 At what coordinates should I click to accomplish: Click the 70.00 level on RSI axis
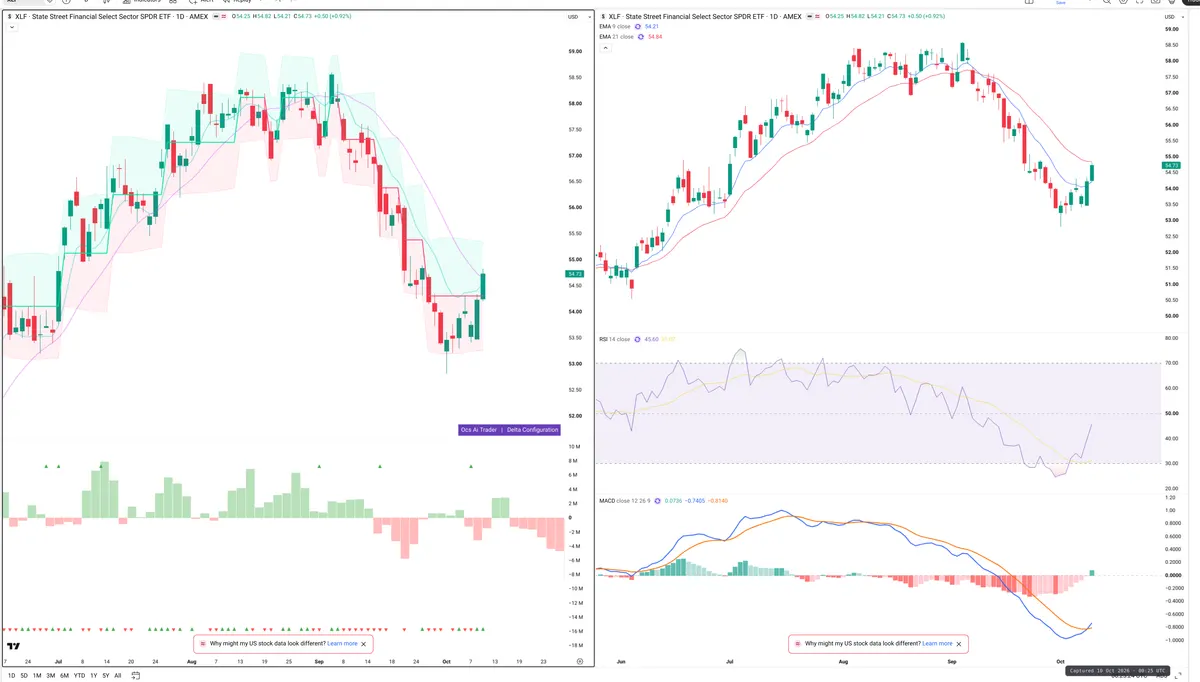(x=1172, y=363)
